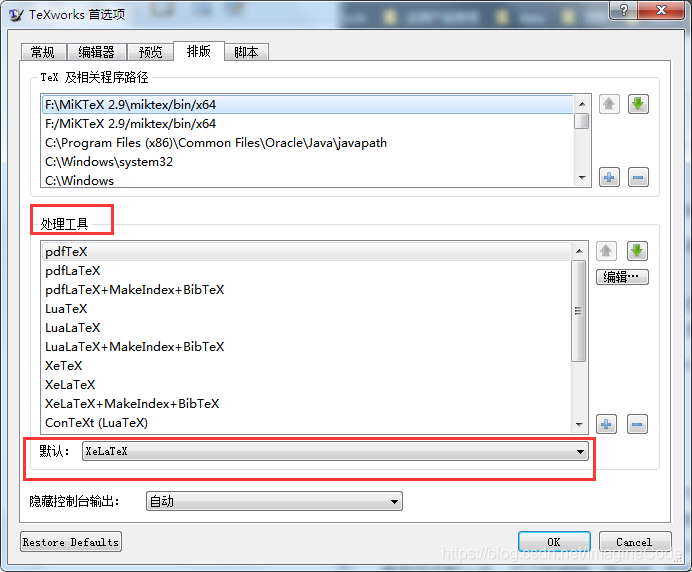Screen dimensions: 692x572
Task: Select XeTeX in processing tools list
Action: [307, 365]
